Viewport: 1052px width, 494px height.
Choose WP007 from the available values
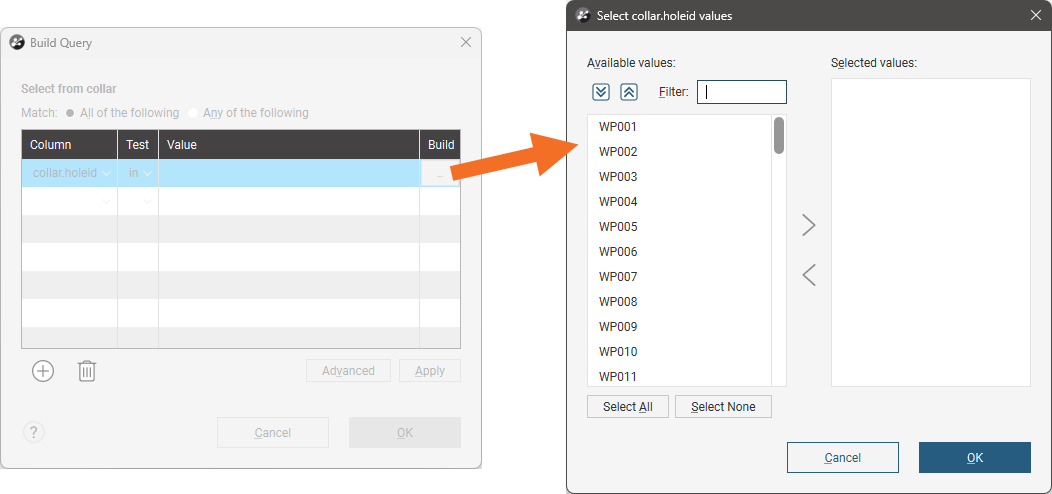[618, 277]
